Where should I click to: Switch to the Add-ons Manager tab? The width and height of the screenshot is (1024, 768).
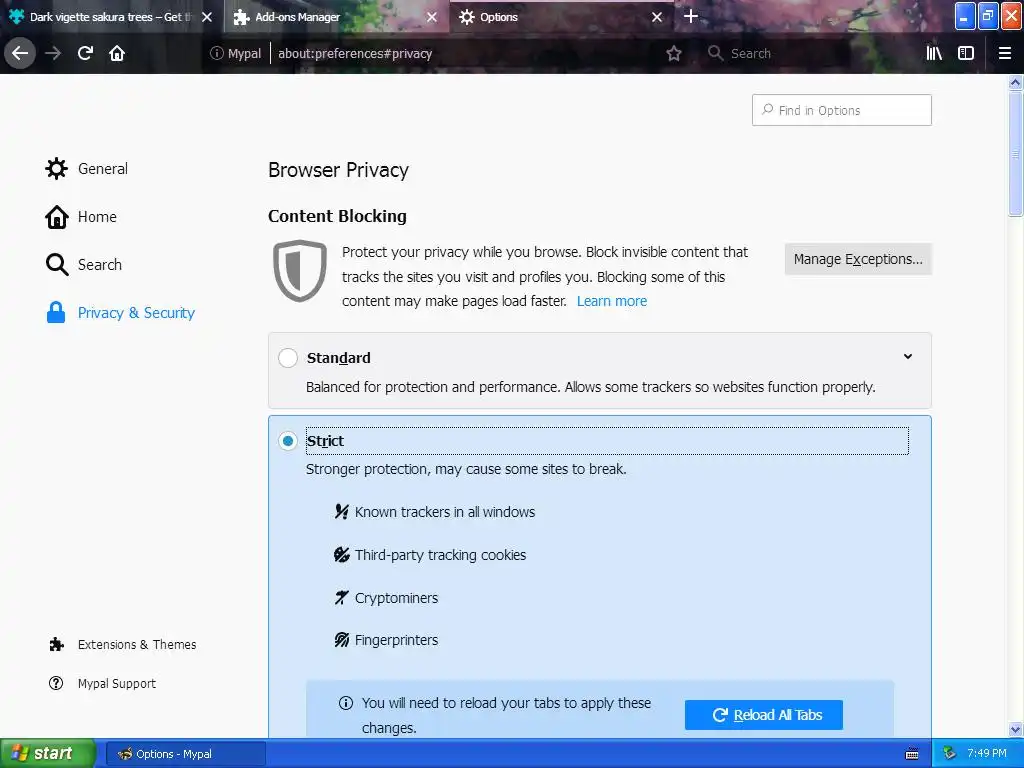click(330, 17)
